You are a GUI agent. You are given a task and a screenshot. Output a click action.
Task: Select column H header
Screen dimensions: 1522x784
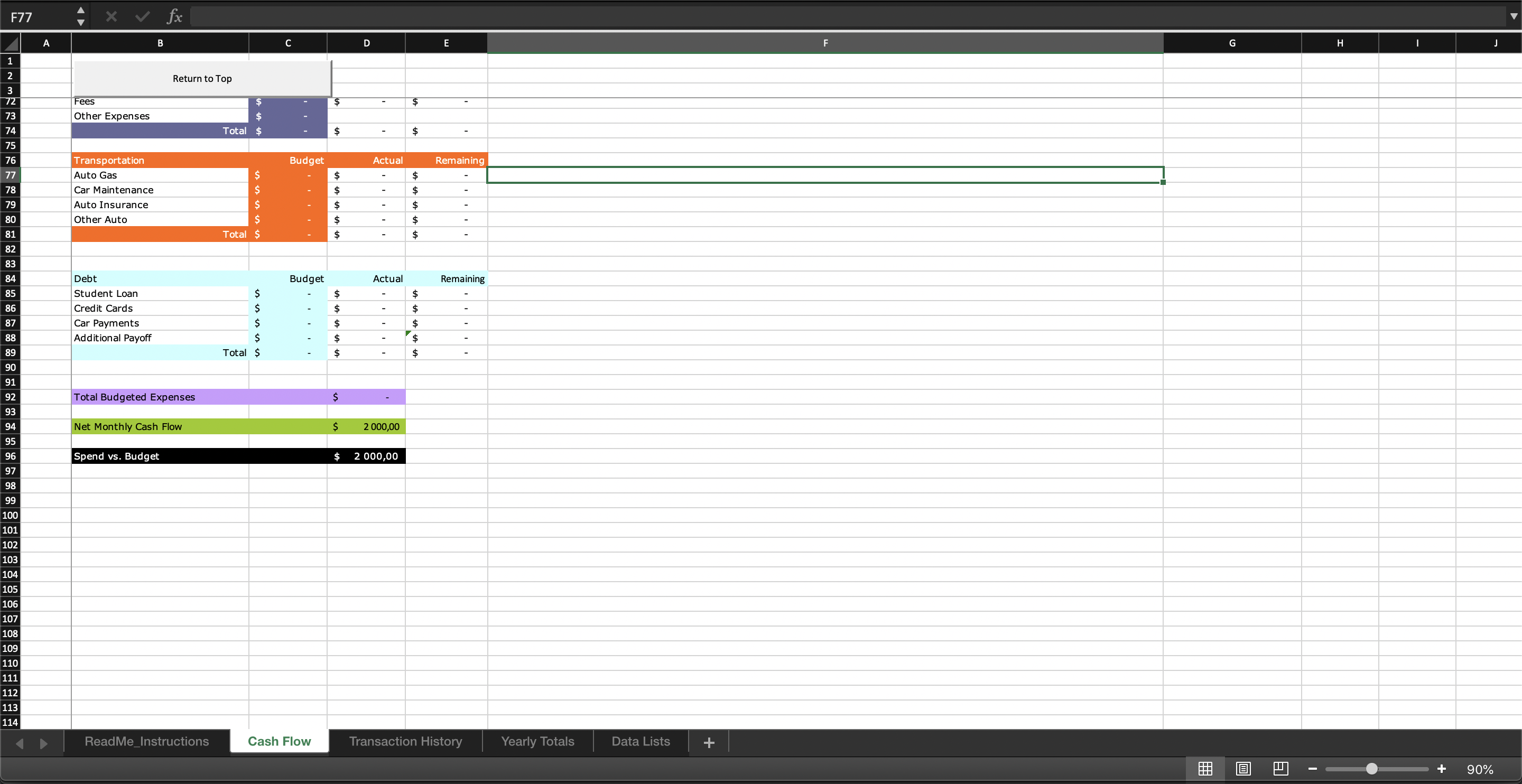pos(1340,43)
